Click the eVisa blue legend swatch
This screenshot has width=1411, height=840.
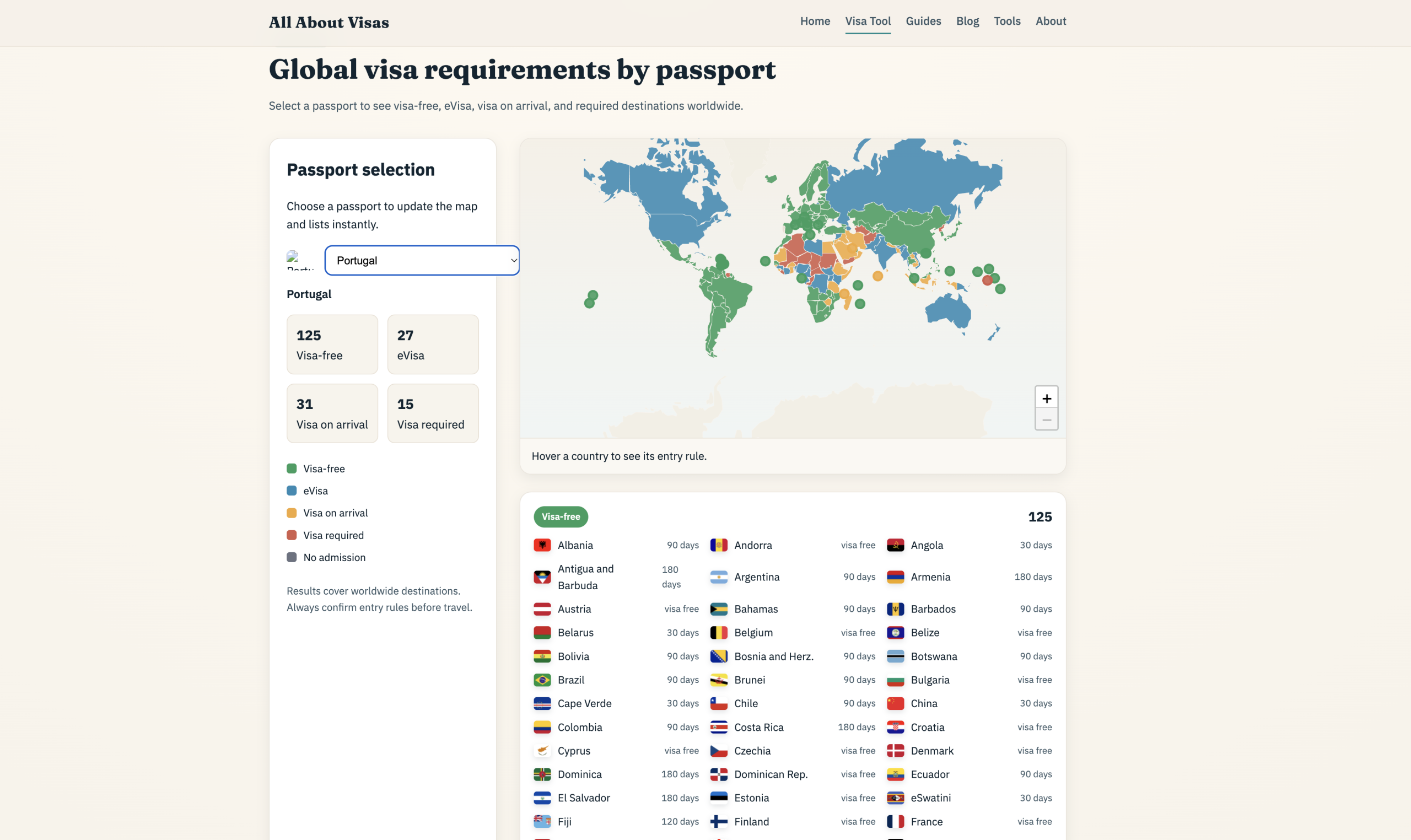pyautogui.click(x=292, y=491)
